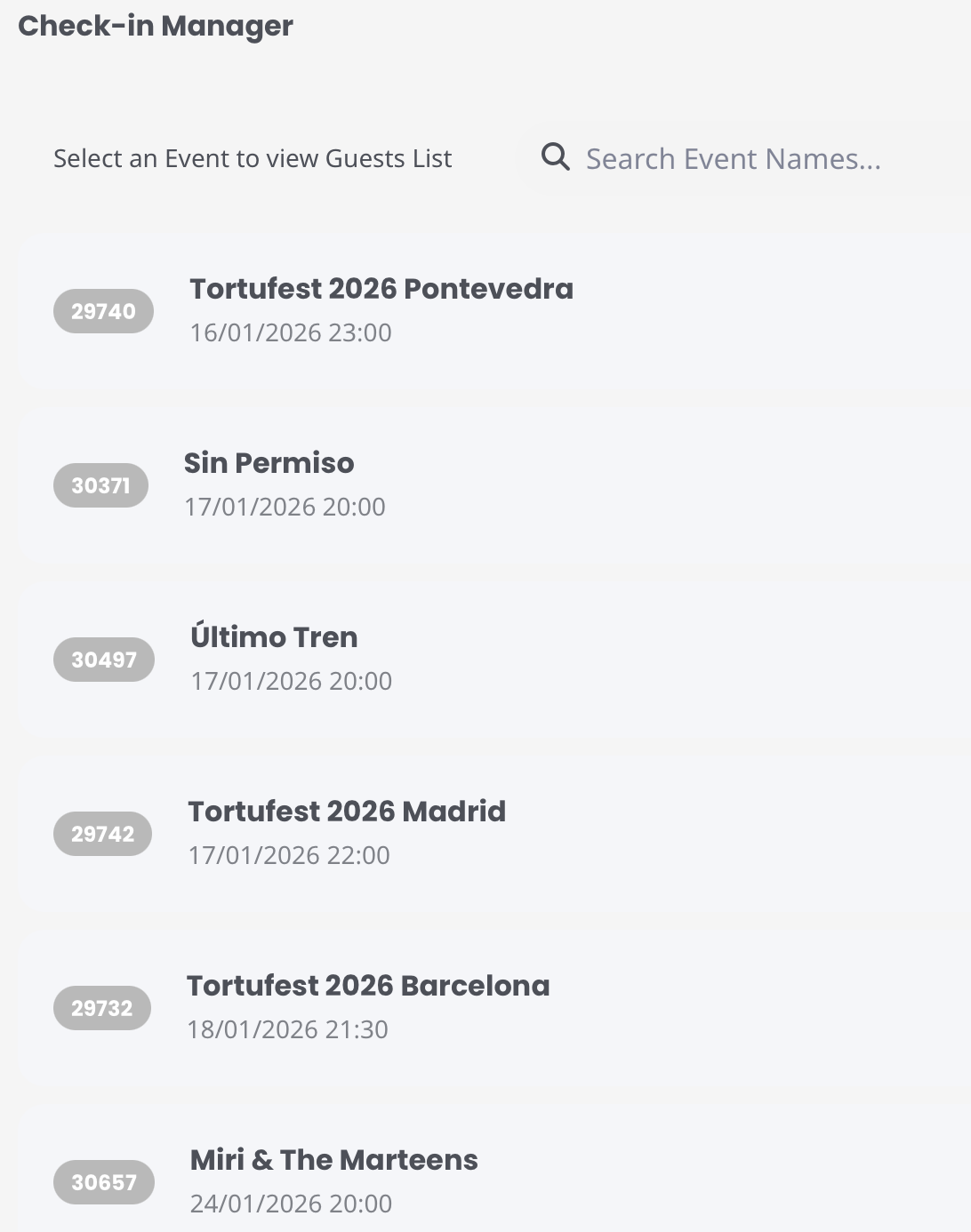The width and height of the screenshot is (971, 1232).
Task: Click the Search Event Names input field
Action: point(733,159)
